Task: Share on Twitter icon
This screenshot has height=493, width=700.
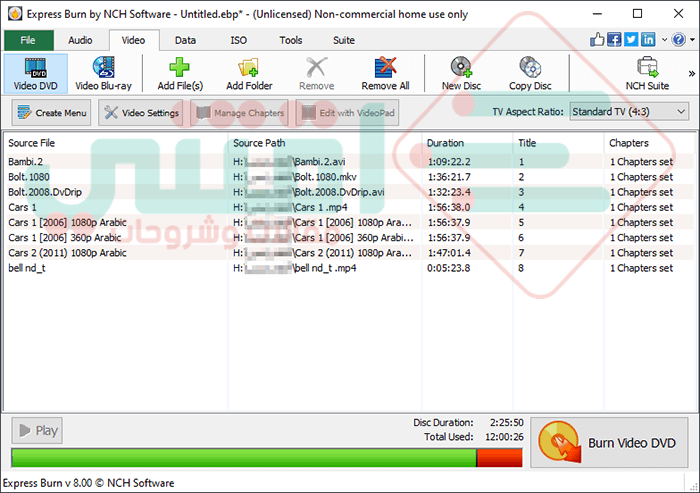Action: click(x=631, y=40)
